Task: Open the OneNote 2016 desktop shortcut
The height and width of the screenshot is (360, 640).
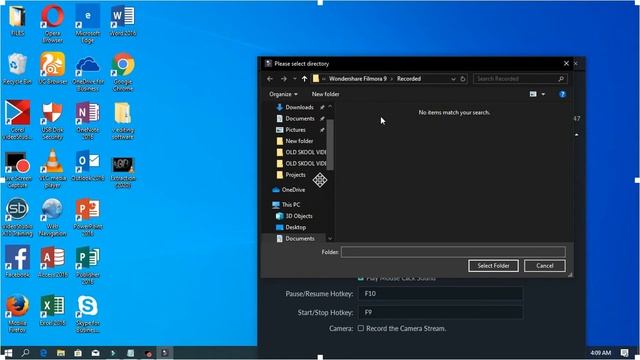Action: click(87, 120)
